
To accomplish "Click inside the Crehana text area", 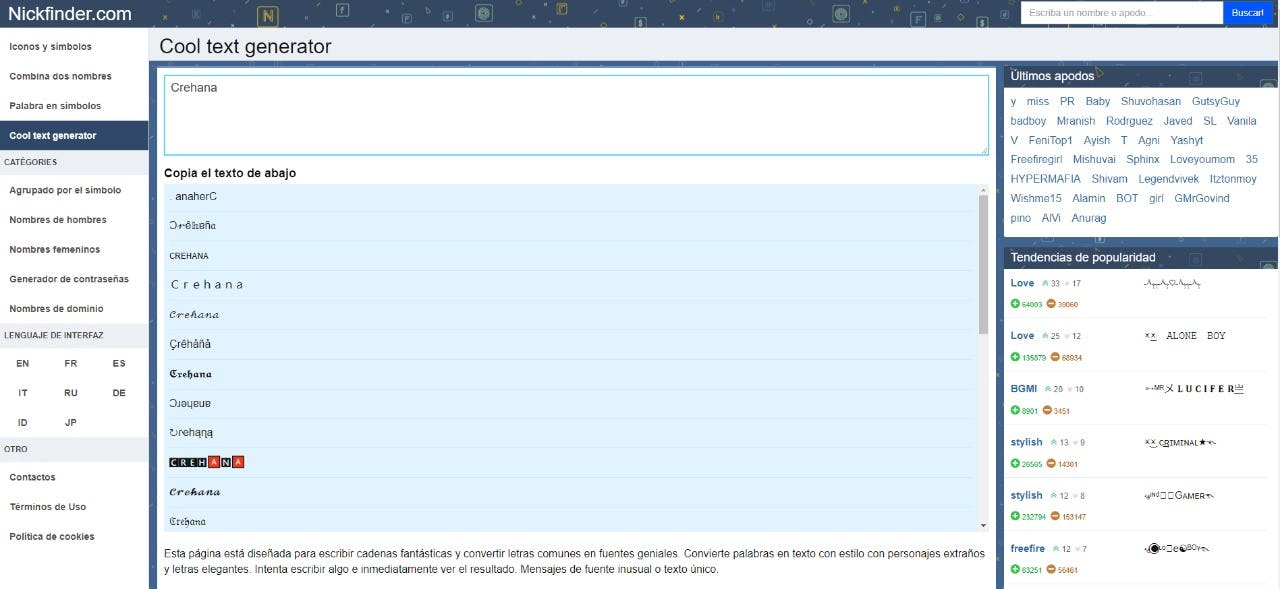I will click(x=575, y=115).
